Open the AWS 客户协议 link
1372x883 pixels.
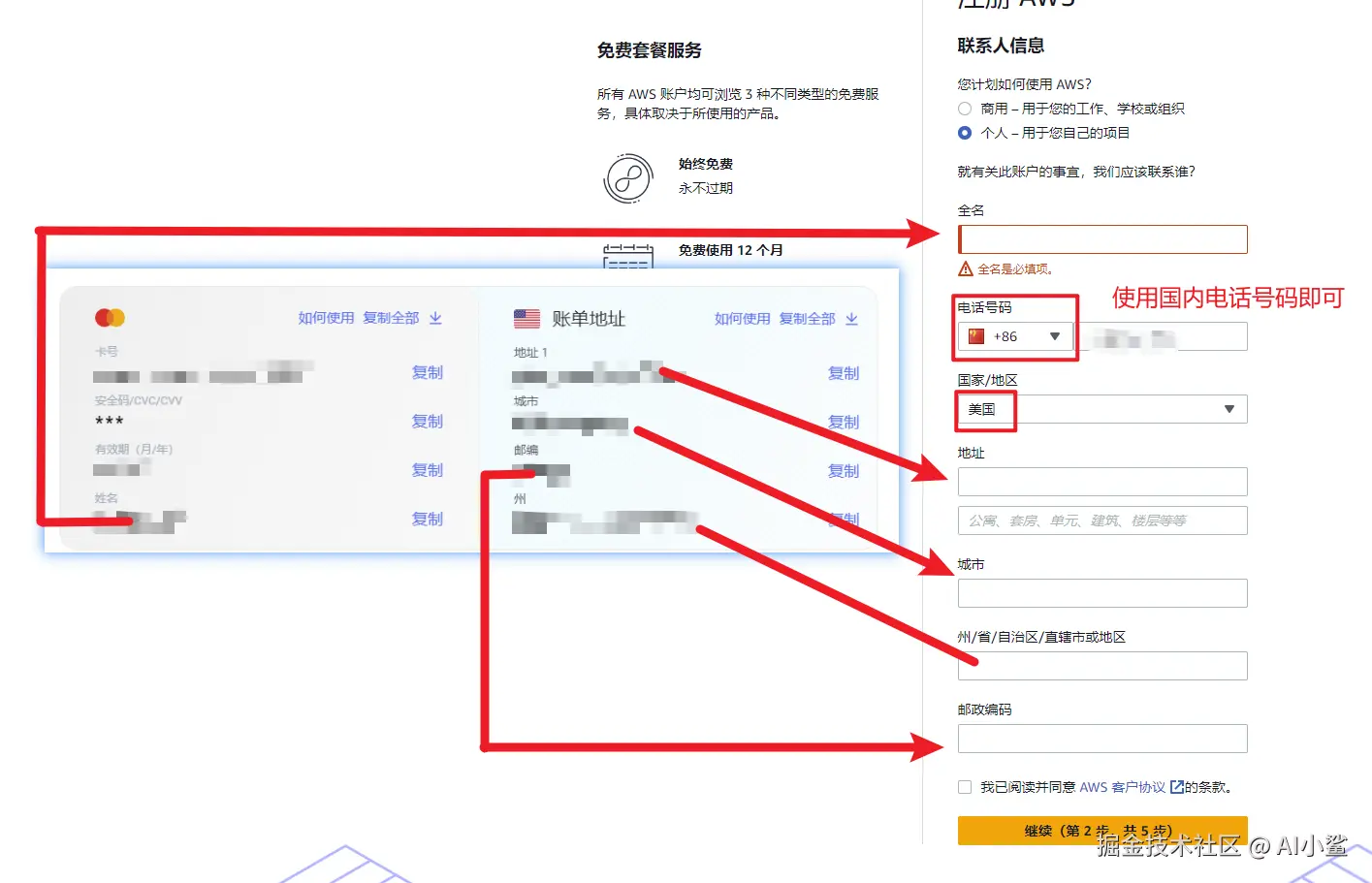coord(1122,787)
